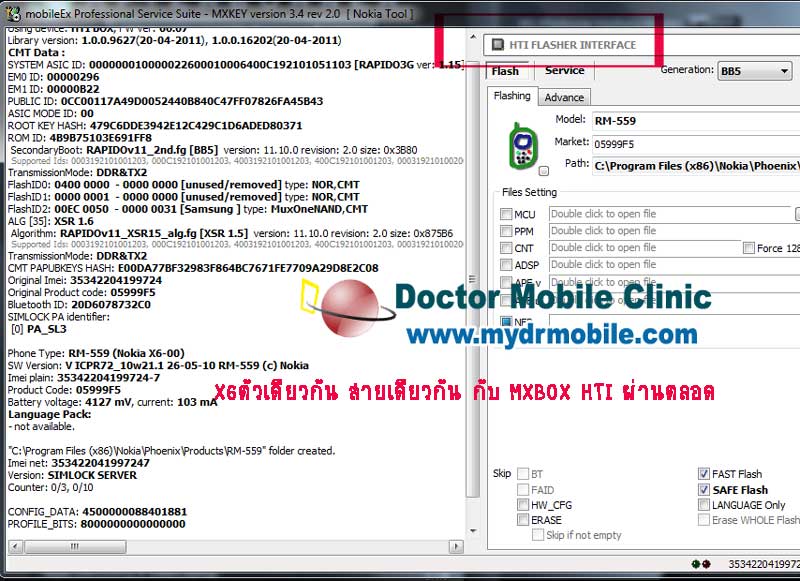800x581 pixels.
Task: Toggle the NFC file checkbox
Action: pyautogui.click(x=506, y=322)
